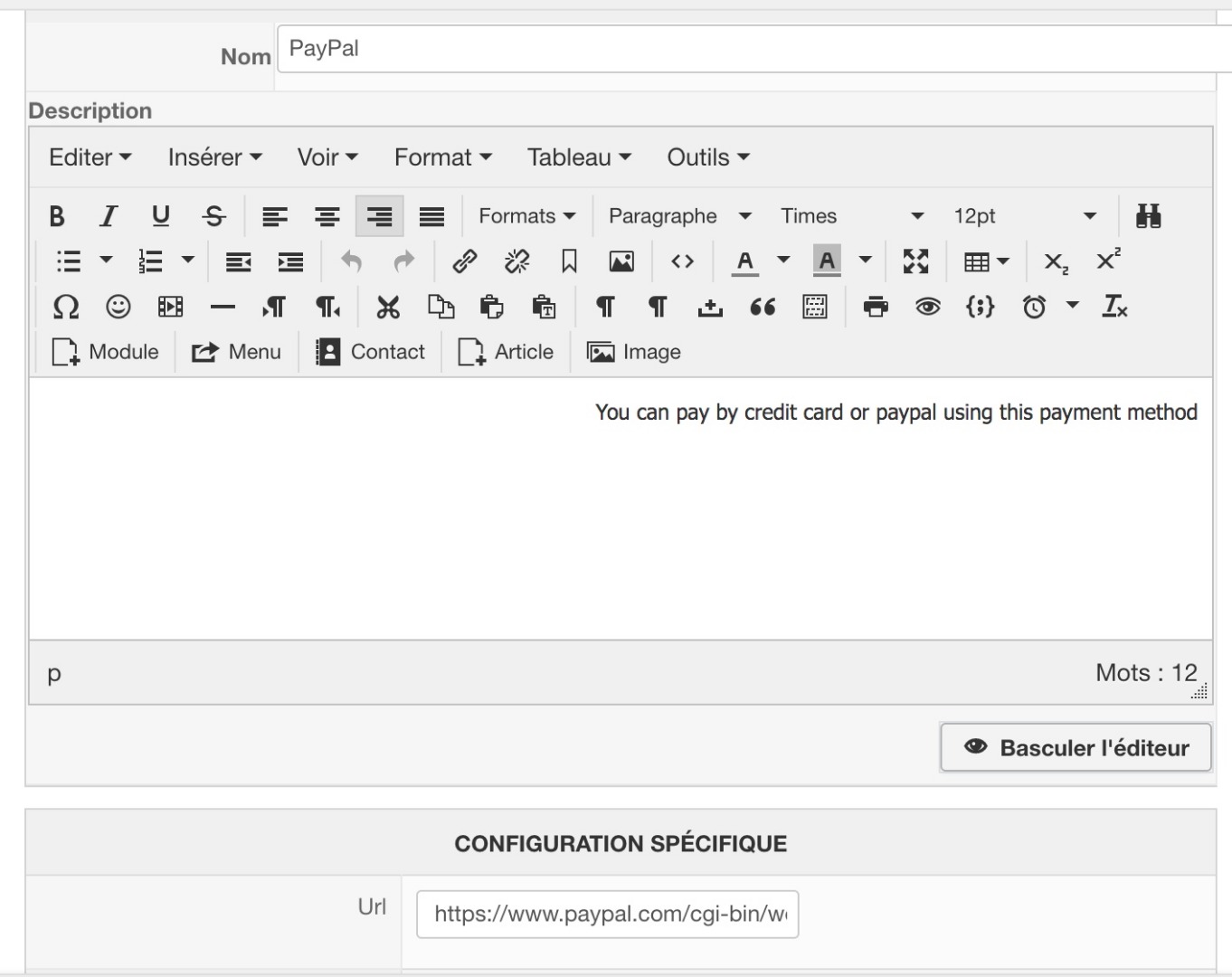Remove link with the broken chain icon
The image size is (1232, 977).
(517, 262)
